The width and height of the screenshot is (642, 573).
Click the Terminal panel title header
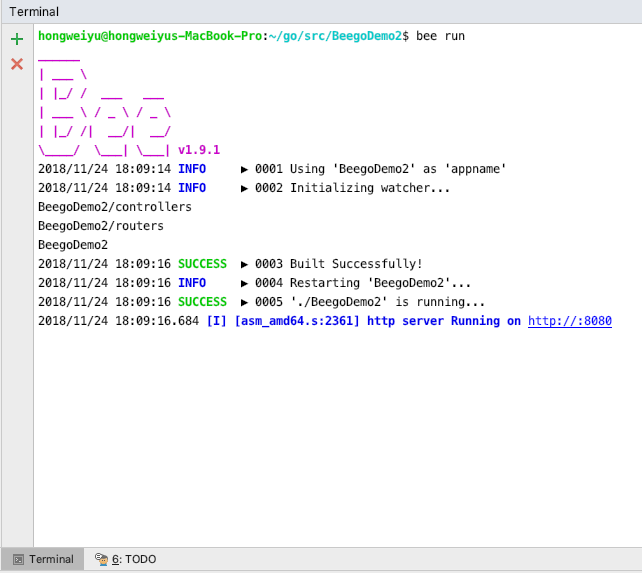pos(34,12)
